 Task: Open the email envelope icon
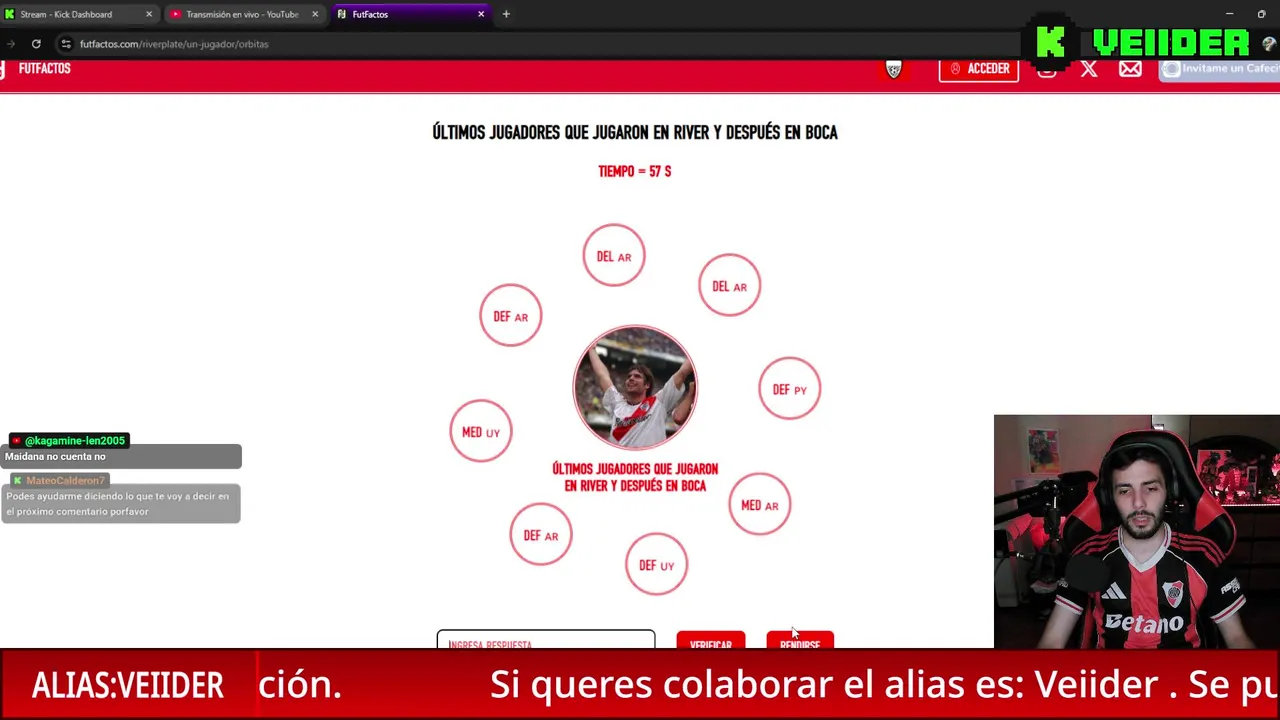[1130, 69]
